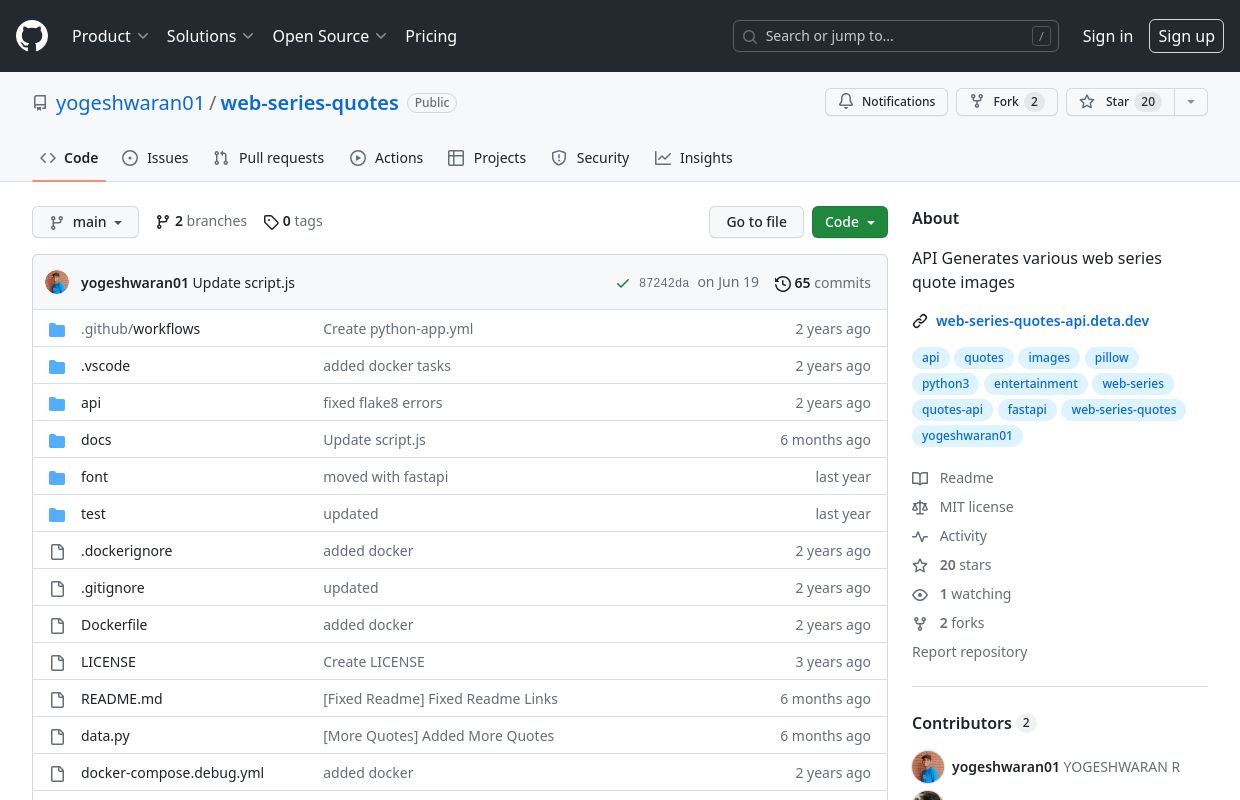Open the .gitignore file

point(112,588)
